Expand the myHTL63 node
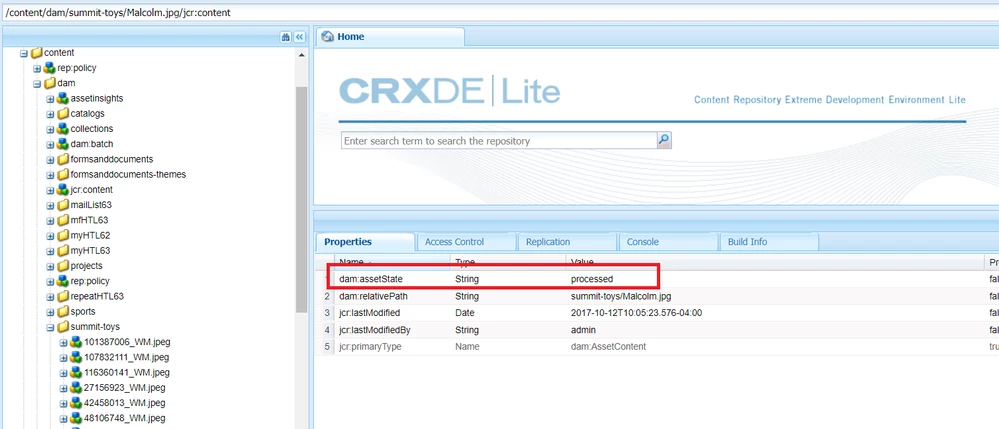Viewport: 999px width, 429px height. click(x=50, y=251)
